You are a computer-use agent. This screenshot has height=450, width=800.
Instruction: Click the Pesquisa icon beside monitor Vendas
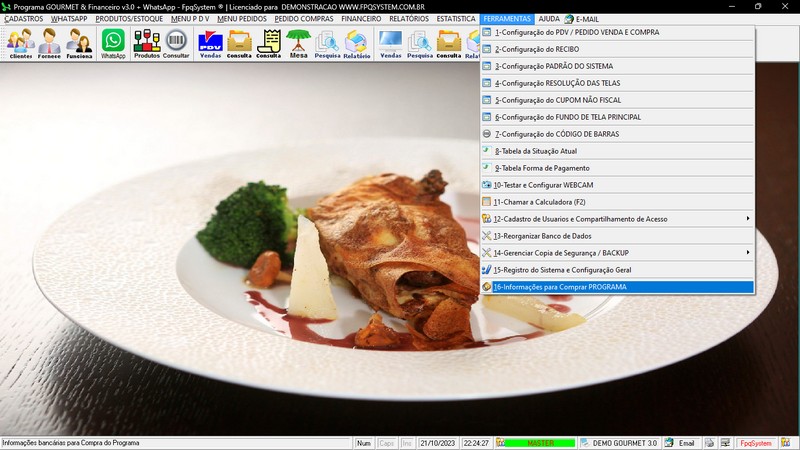click(x=420, y=43)
